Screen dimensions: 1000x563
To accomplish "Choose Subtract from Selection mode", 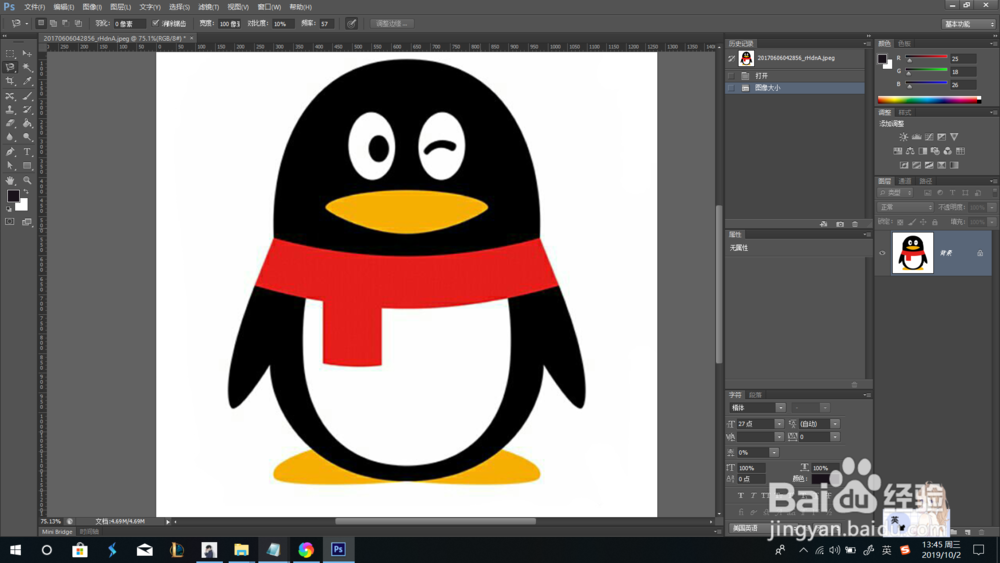I will coord(66,24).
